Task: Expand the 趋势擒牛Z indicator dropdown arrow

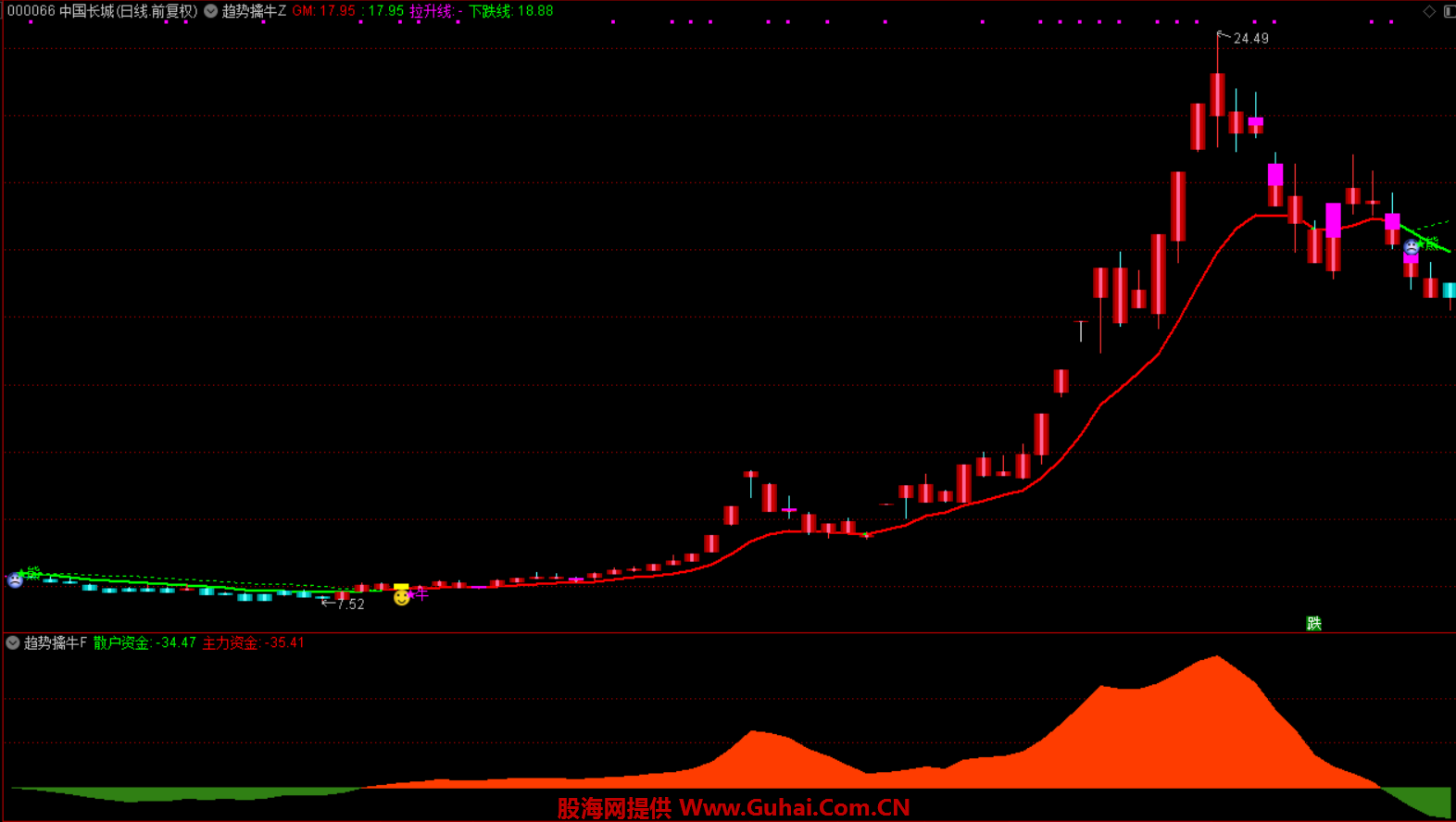Action: (211, 11)
